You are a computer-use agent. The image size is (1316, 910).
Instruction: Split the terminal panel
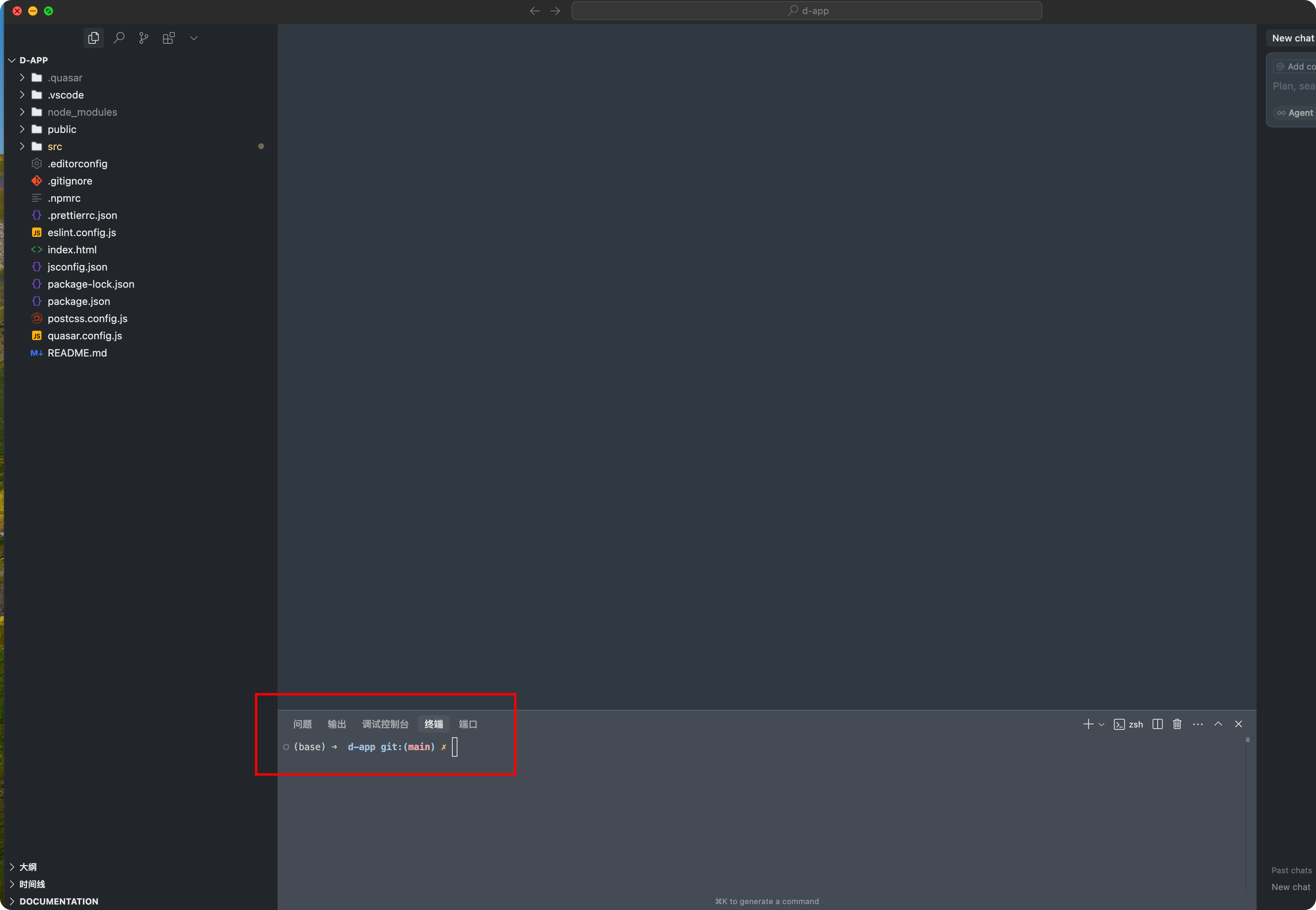[x=1157, y=724]
